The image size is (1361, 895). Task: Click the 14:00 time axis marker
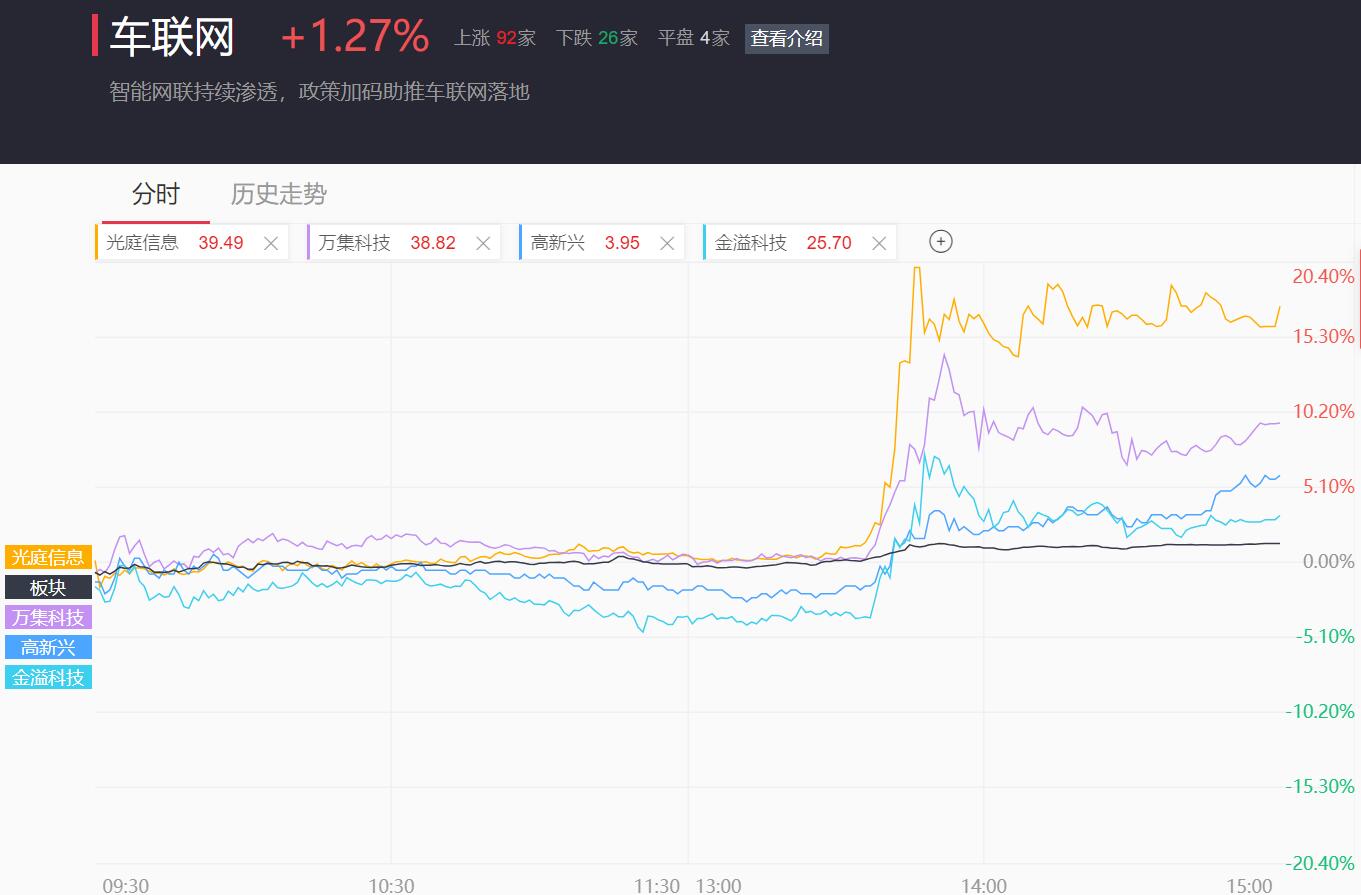[x=983, y=886]
